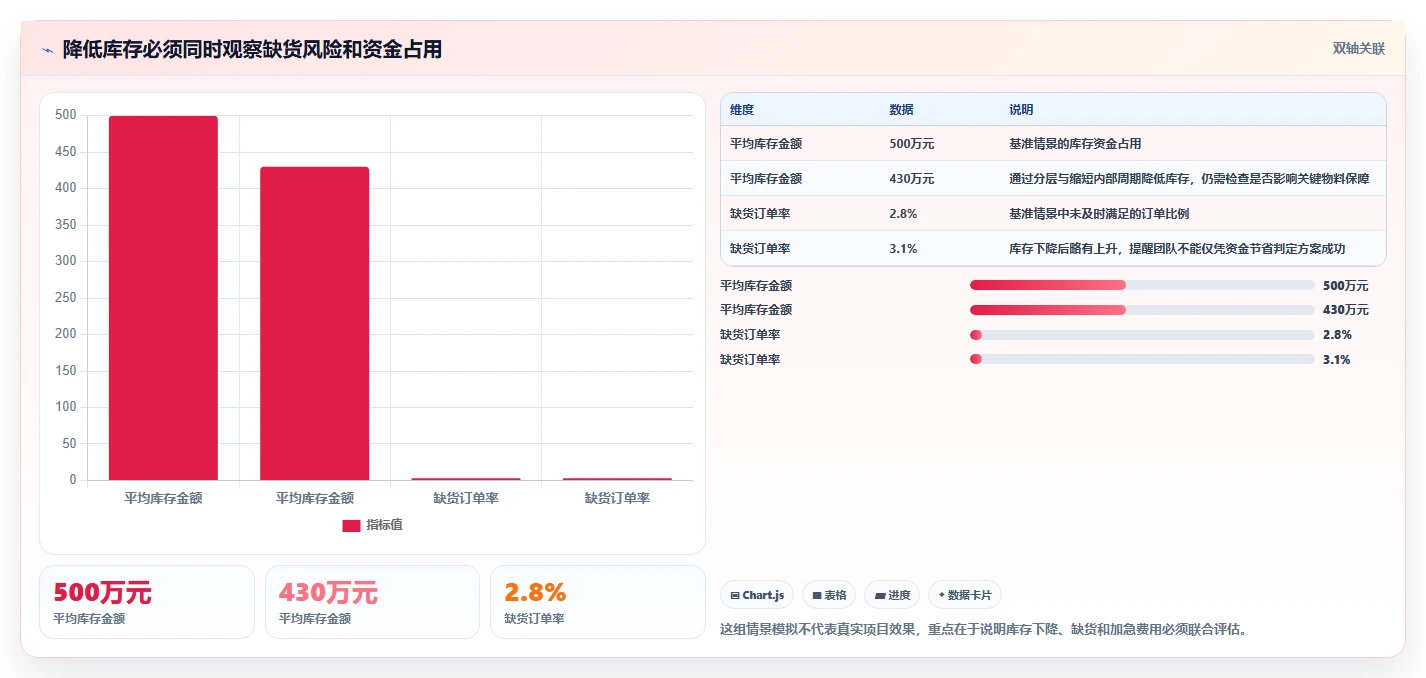Click the 100 y-axis tick label
The width and height of the screenshot is (1426, 678).
click(x=65, y=407)
